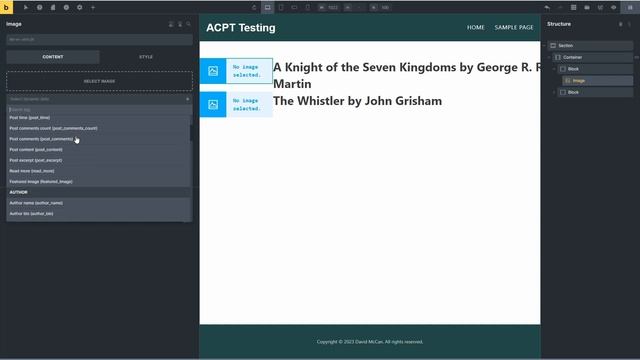
Task: Click the folder icon in top-right toolbar
Action: [x=587, y=7]
